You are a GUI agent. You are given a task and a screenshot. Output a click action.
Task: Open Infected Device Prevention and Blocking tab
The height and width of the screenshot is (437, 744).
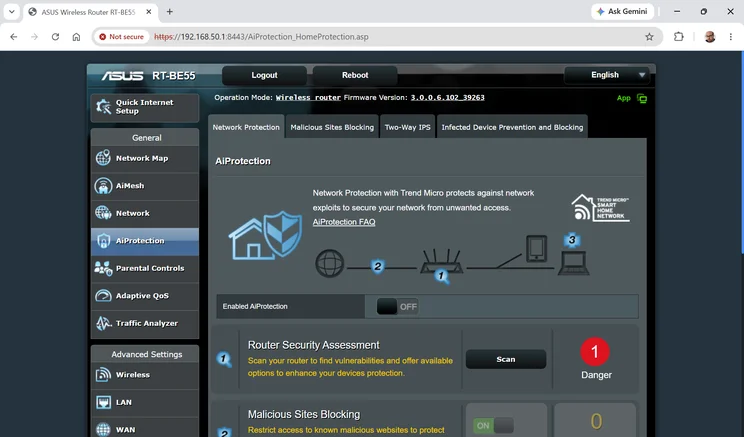[x=512, y=127]
